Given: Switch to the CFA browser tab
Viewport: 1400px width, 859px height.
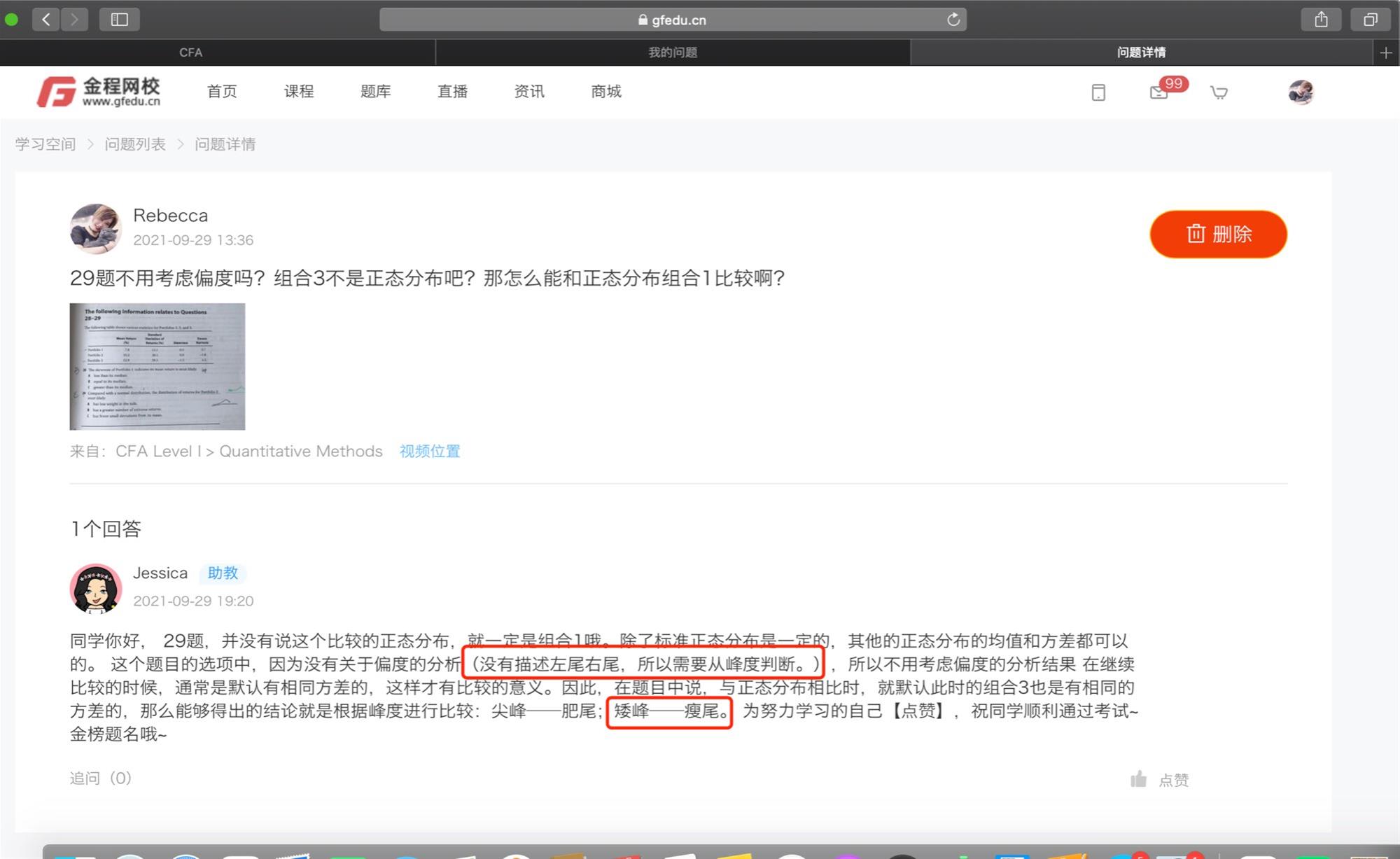Looking at the screenshot, I should coord(190,53).
